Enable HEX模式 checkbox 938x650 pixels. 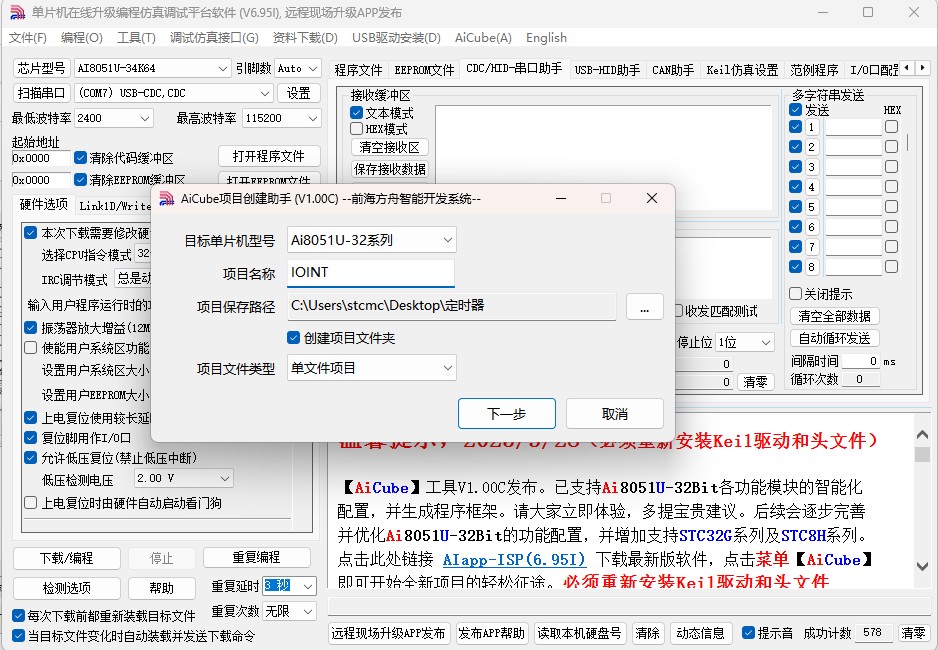357,129
